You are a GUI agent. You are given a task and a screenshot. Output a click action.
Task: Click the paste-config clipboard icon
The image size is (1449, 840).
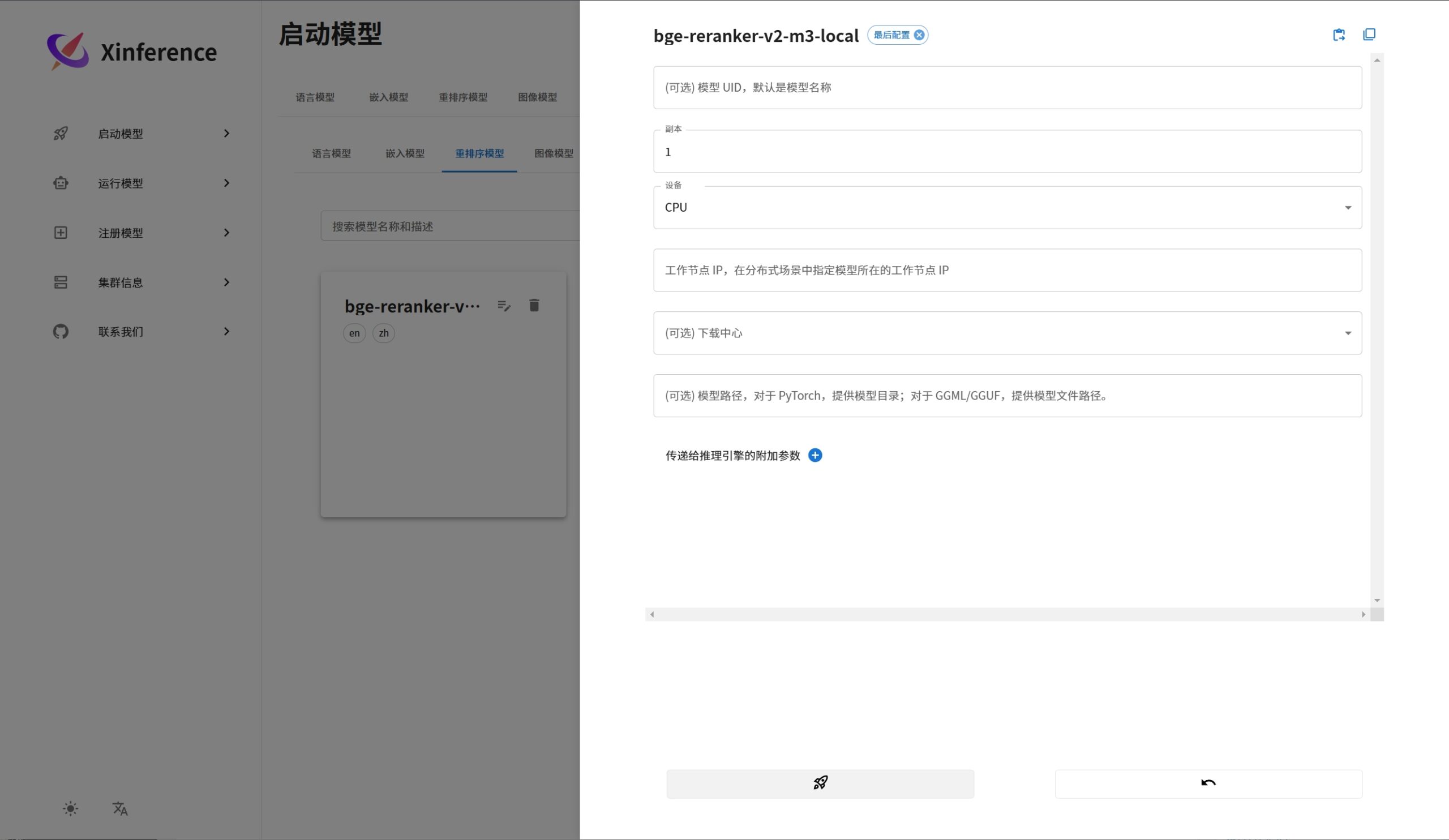[1339, 35]
